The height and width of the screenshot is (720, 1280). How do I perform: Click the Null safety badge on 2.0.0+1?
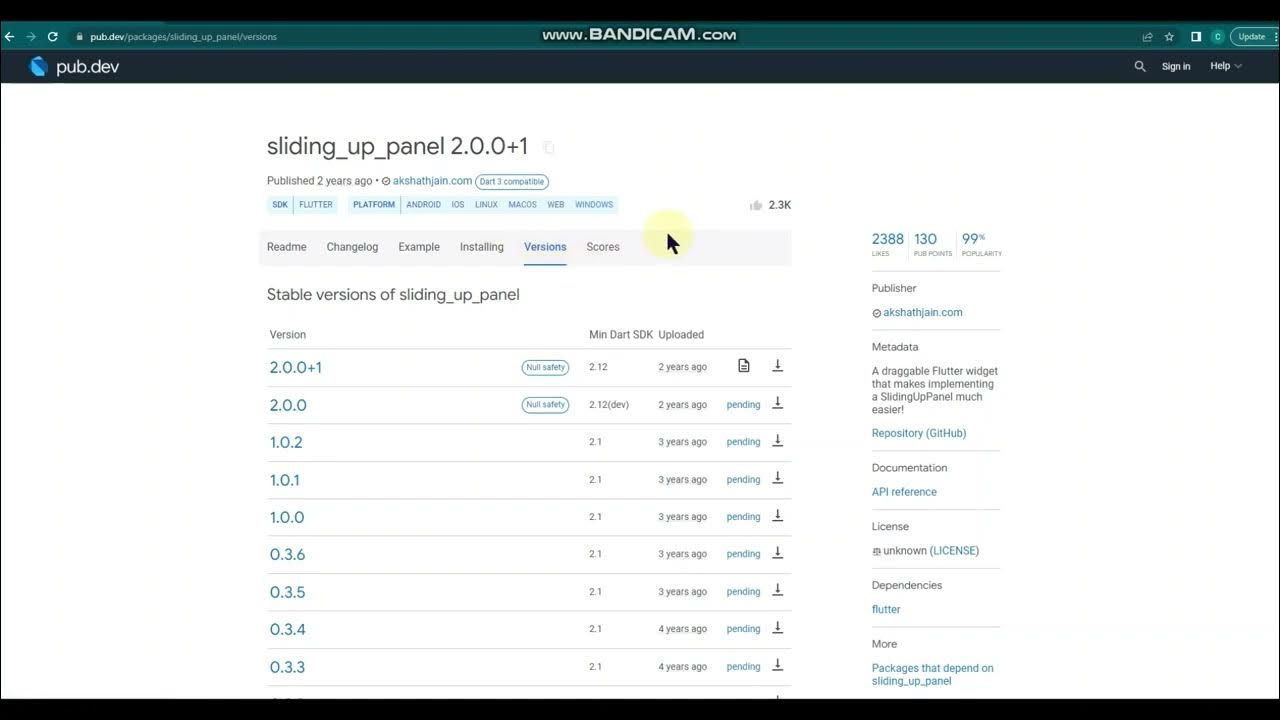(545, 367)
